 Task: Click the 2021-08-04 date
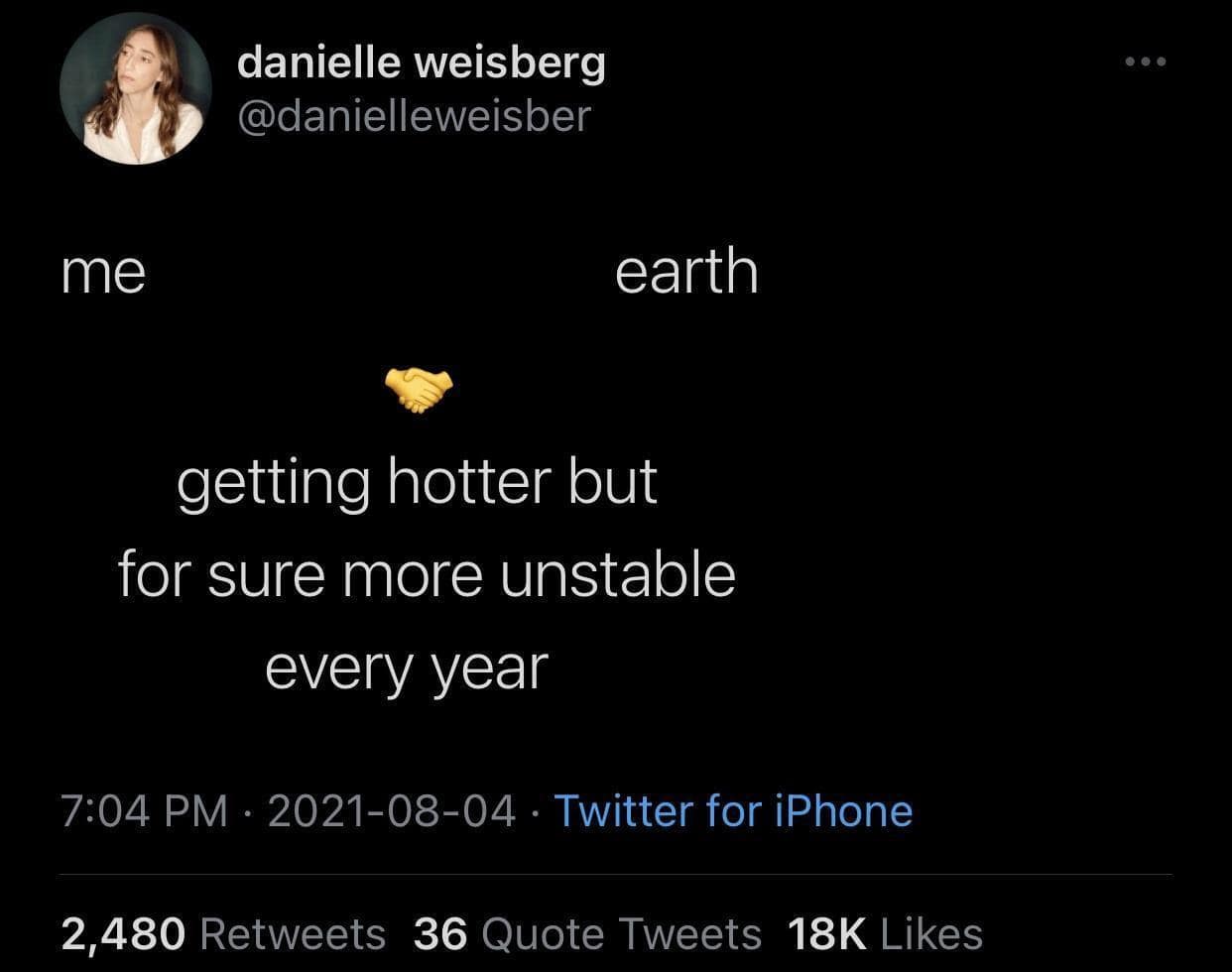[392, 810]
